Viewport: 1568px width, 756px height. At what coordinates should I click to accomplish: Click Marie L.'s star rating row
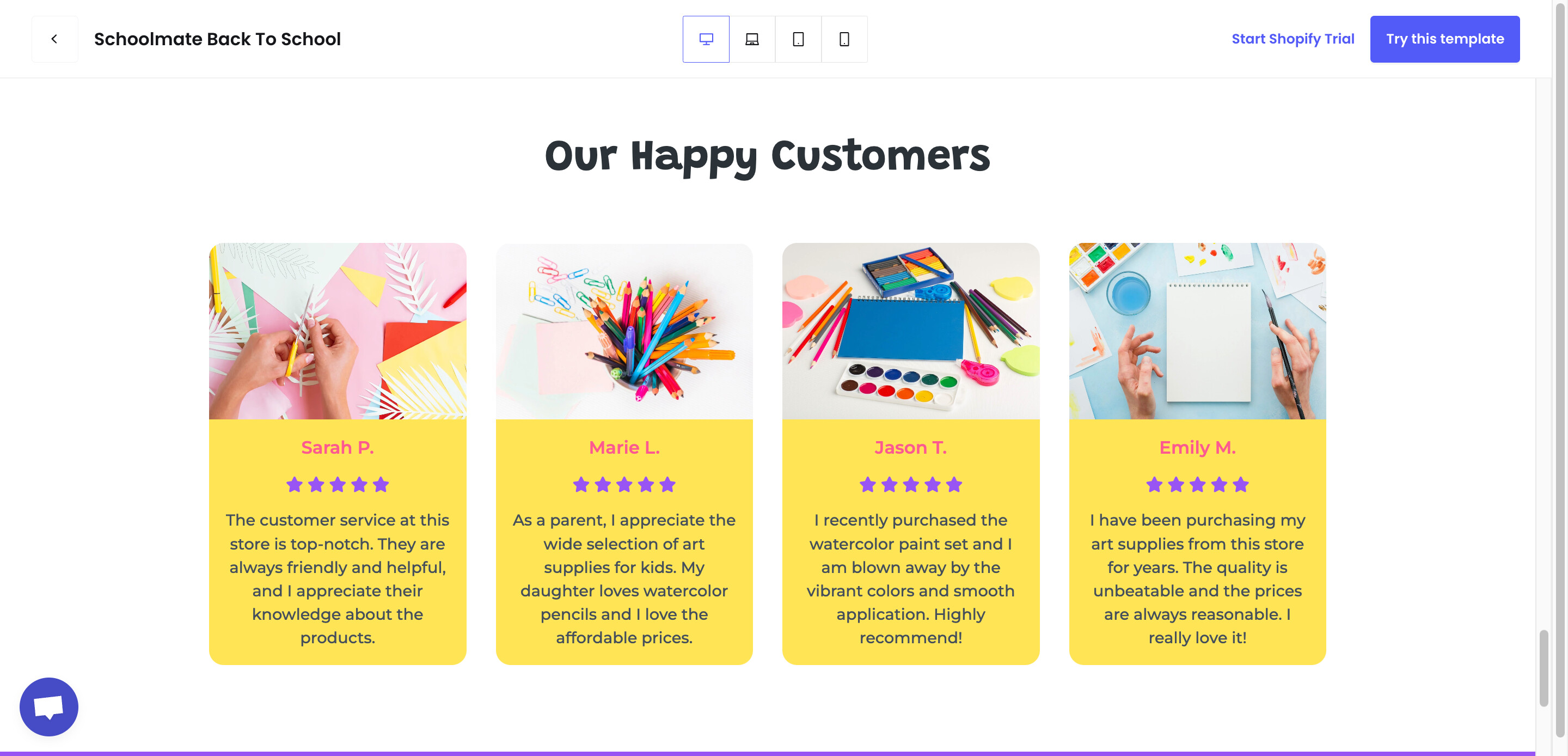(x=624, y=484)
